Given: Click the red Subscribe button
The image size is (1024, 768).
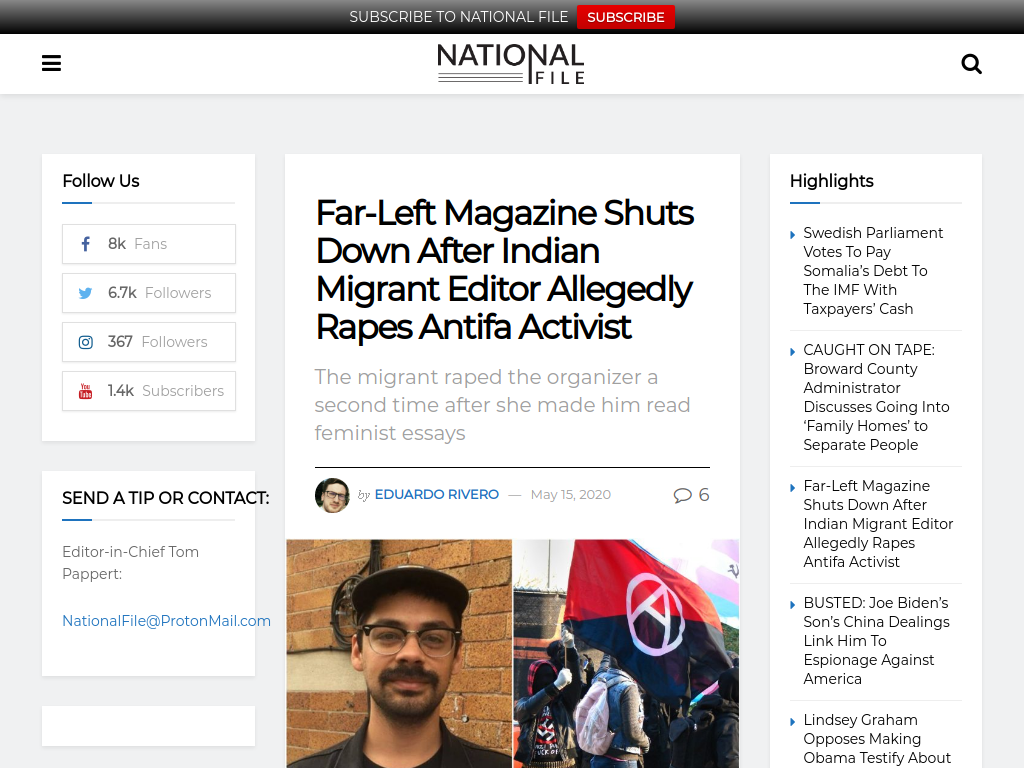Looking at the screenshot, I should click(x=626, y=17).
